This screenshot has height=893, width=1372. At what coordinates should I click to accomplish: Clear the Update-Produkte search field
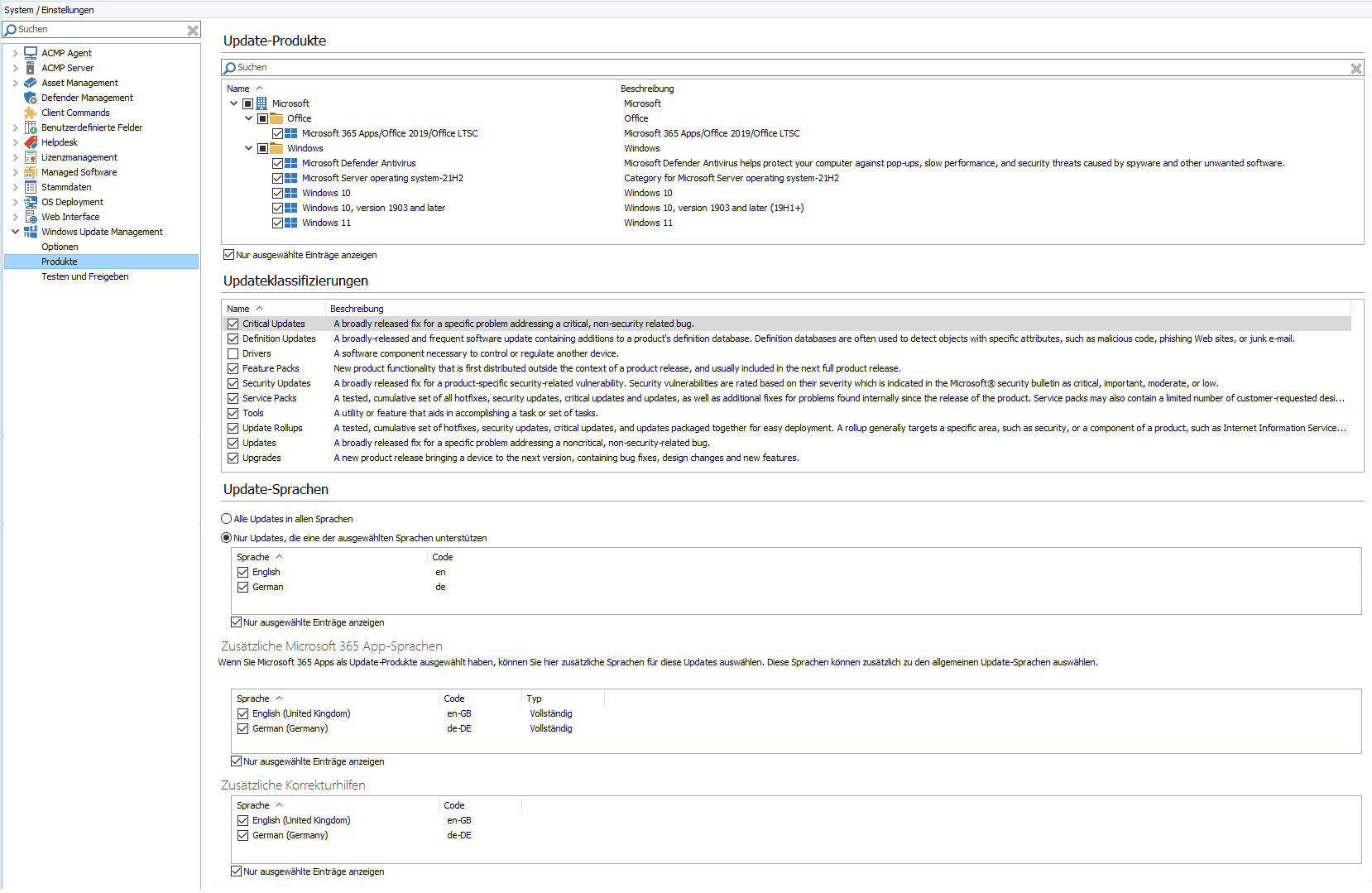coord(1355,68)
